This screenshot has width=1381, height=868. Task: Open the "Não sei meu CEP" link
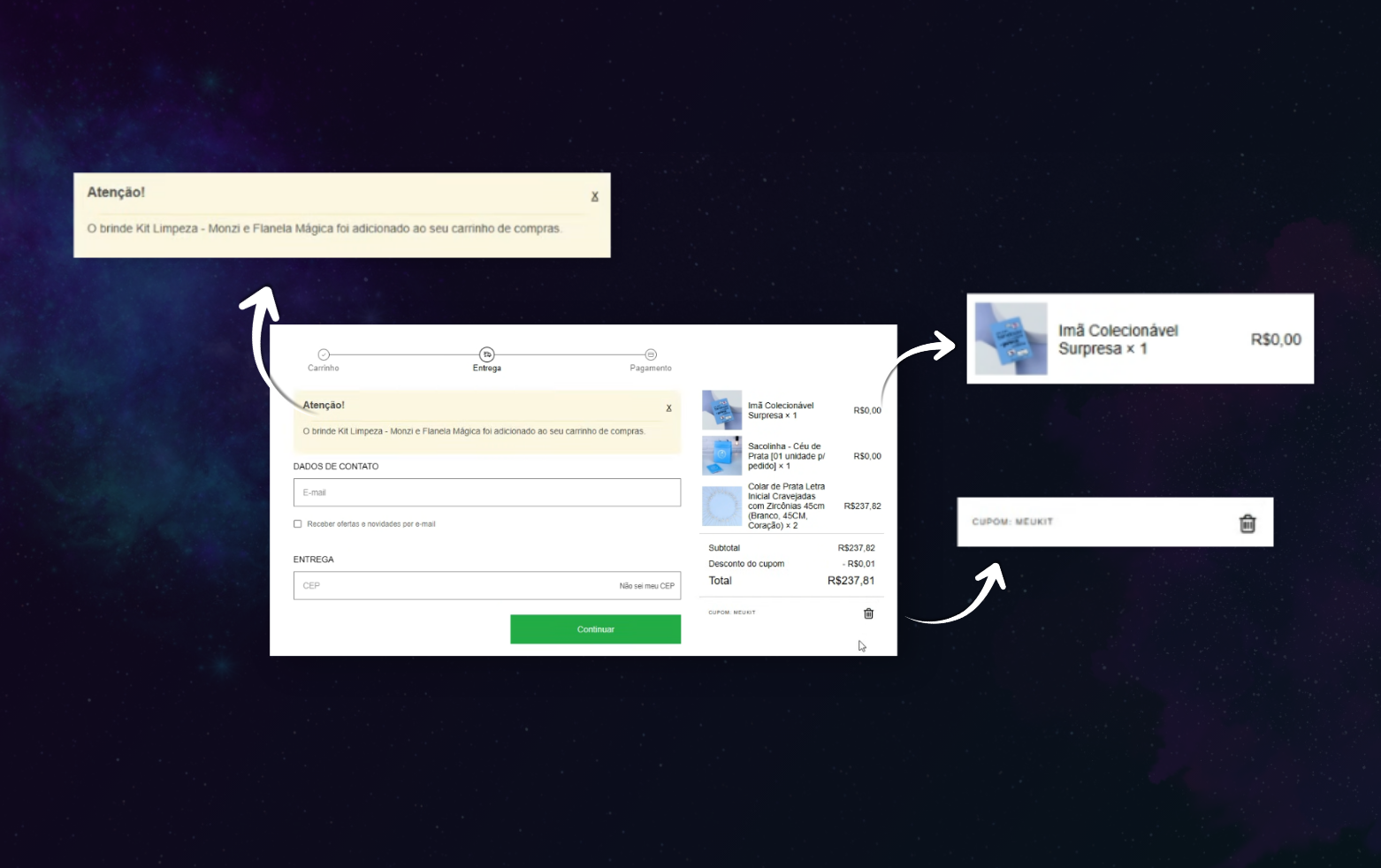(x=646, y=586)
